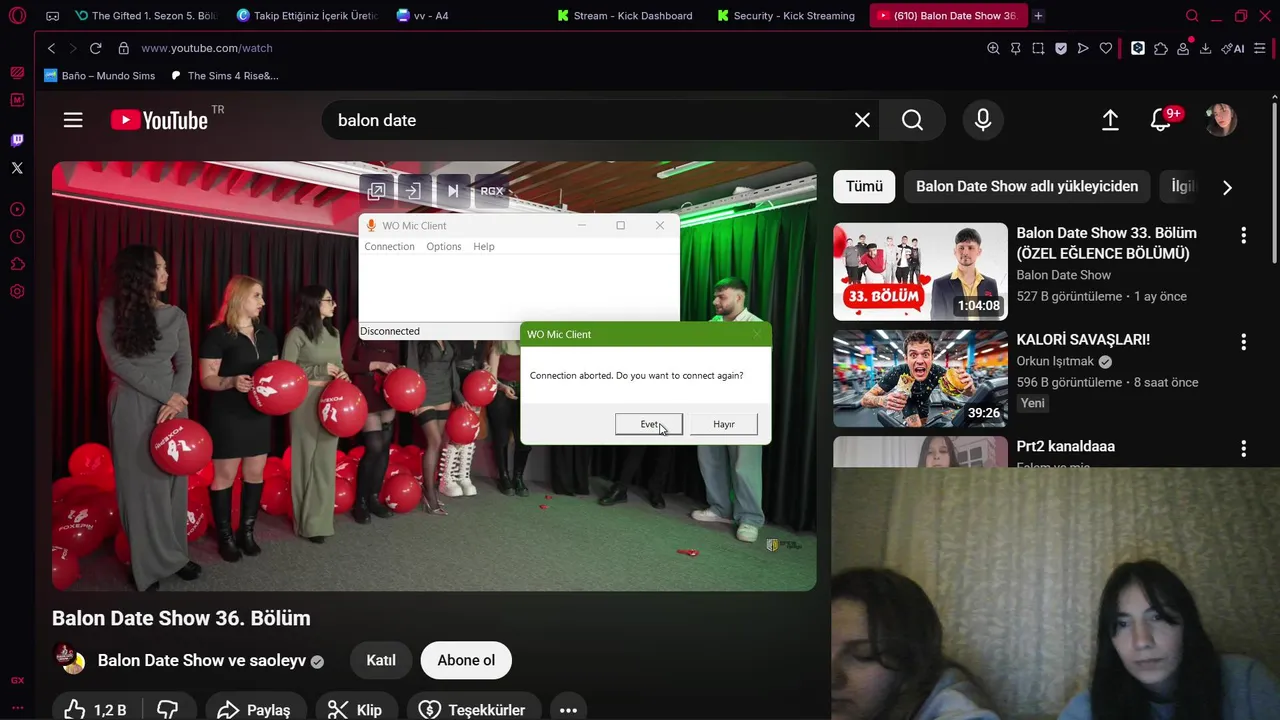Select the Balon Date Show adlı yükleyiciden chip
This screenshot has width=1280, height=720.
tap(1027, 187)
